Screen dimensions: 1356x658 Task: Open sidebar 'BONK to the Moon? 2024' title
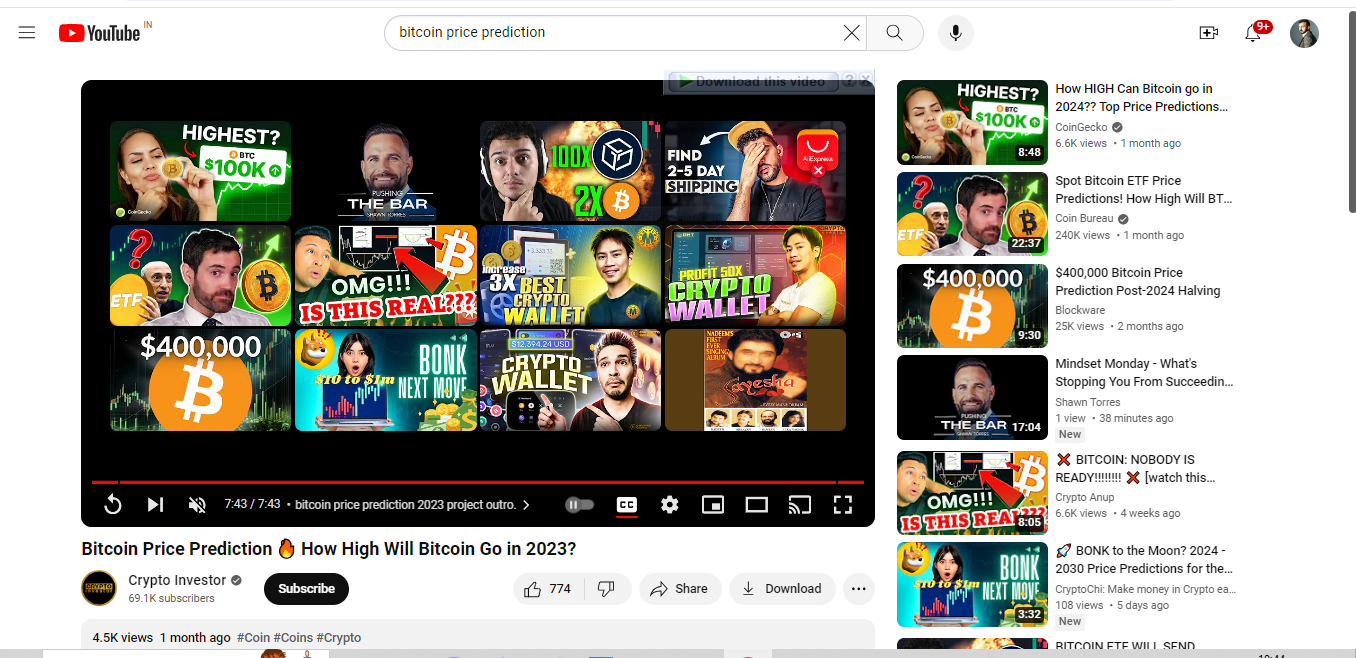[x=1144, y=560]
